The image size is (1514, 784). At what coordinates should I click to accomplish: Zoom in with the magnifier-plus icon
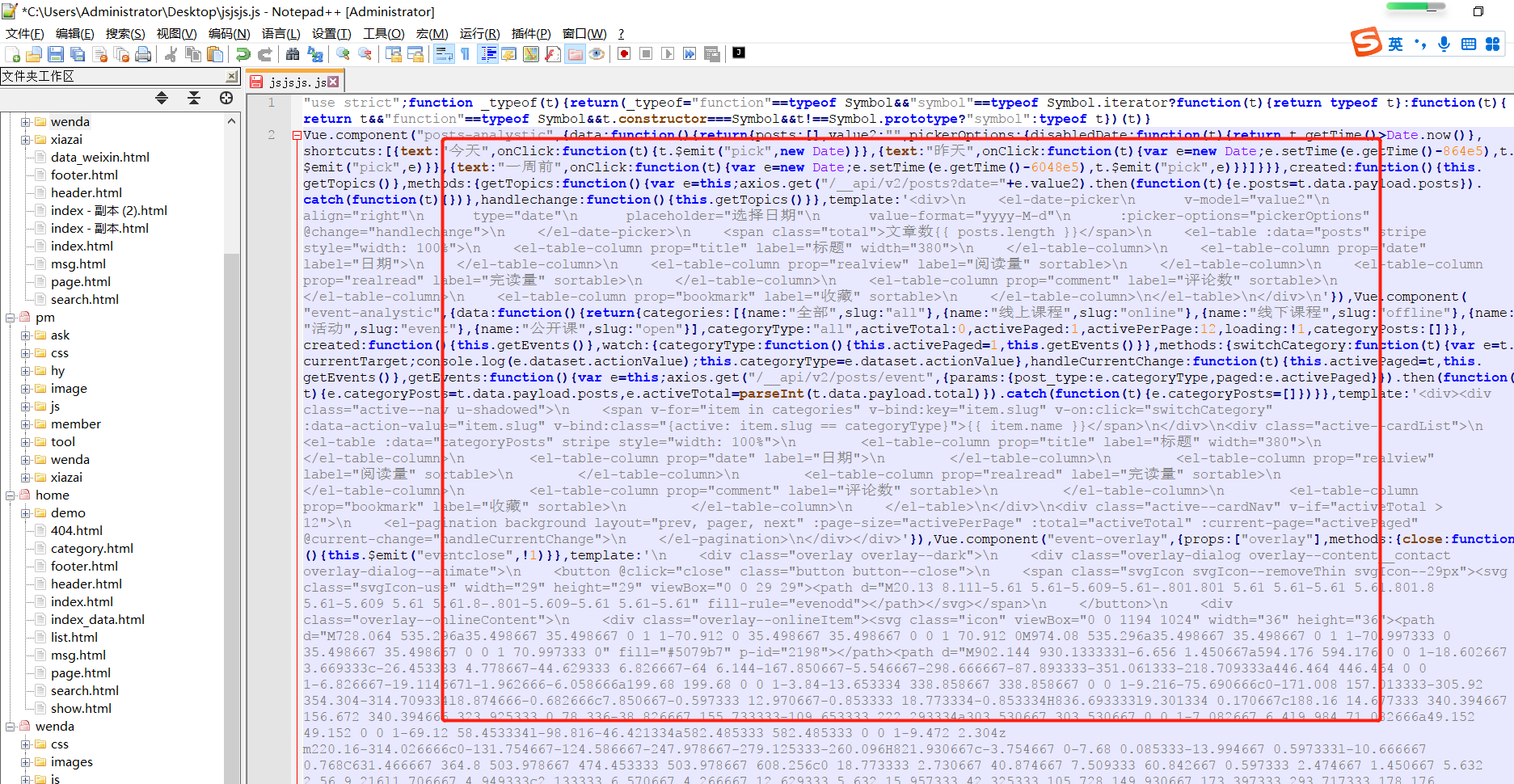(341, 53)
